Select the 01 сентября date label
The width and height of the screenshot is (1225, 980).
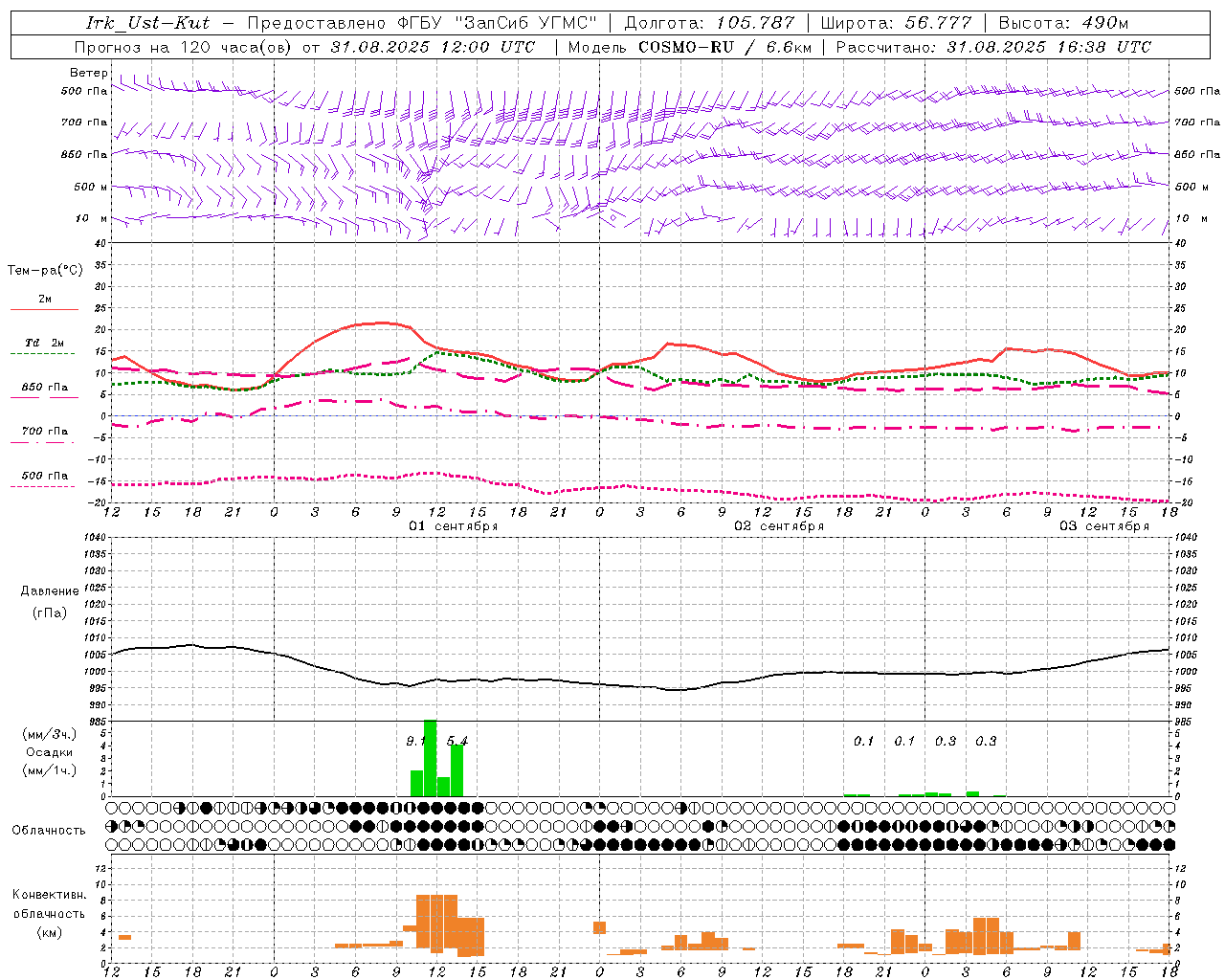(x=454, y=526)
